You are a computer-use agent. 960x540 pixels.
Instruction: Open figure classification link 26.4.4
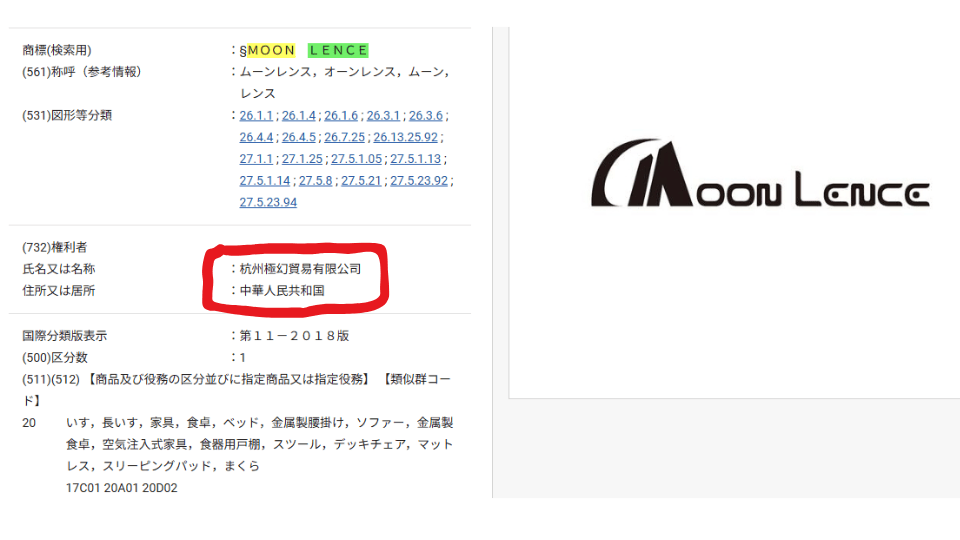[256, 137]
